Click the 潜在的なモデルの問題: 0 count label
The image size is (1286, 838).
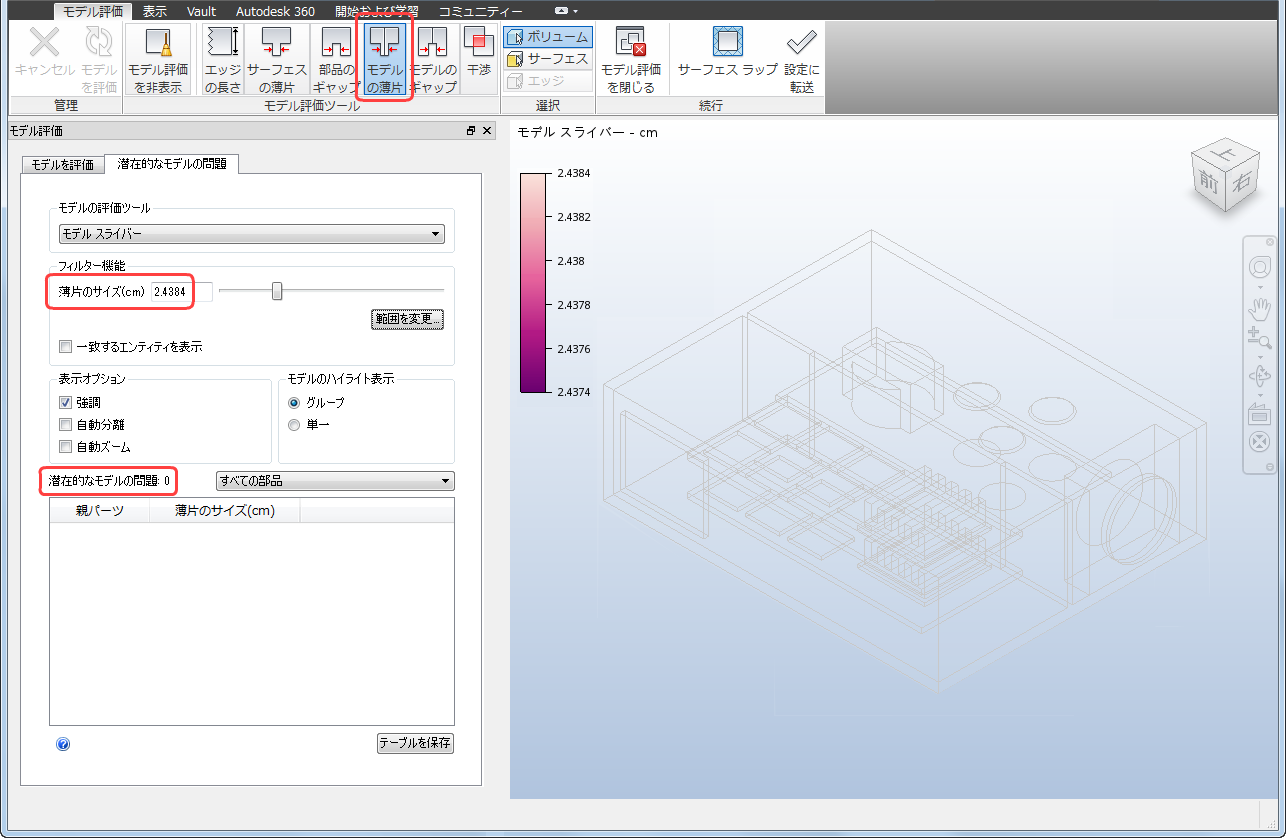pyautogui.click(x=110, y=481)
